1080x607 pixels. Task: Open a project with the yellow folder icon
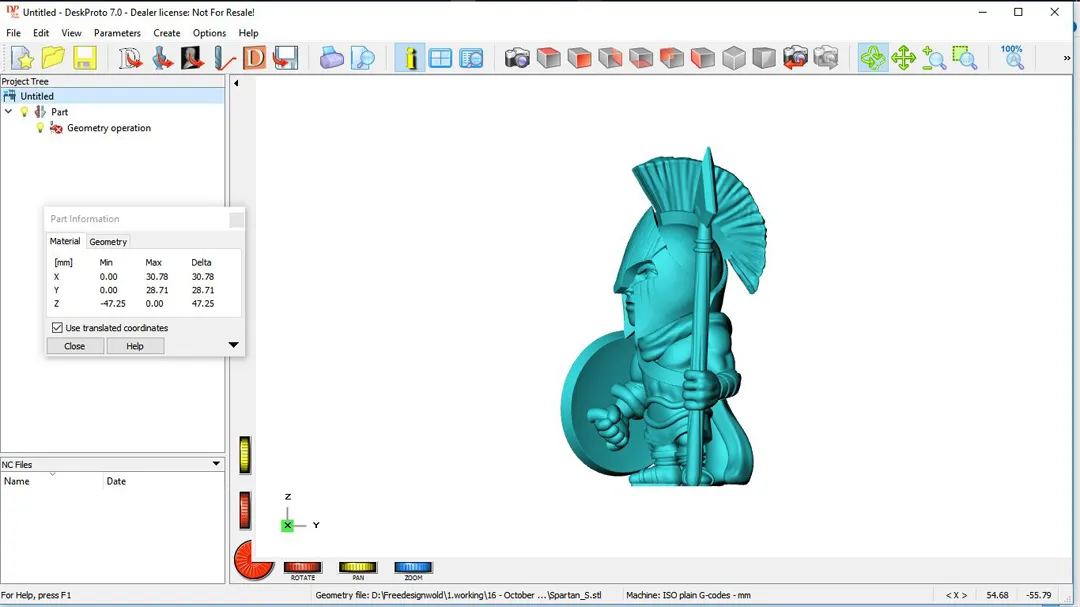(x=53, y=59)
